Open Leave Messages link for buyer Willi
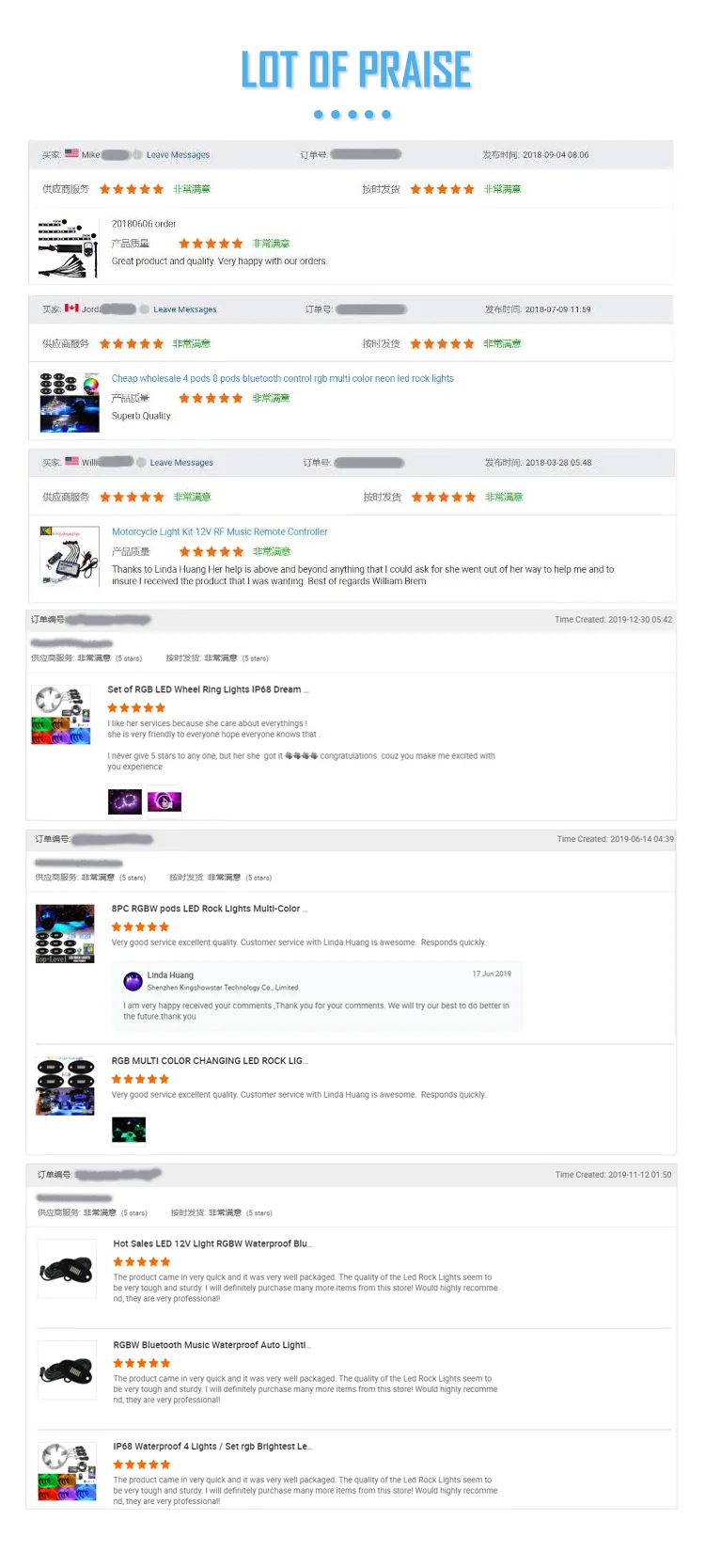 tap(181, 463)
